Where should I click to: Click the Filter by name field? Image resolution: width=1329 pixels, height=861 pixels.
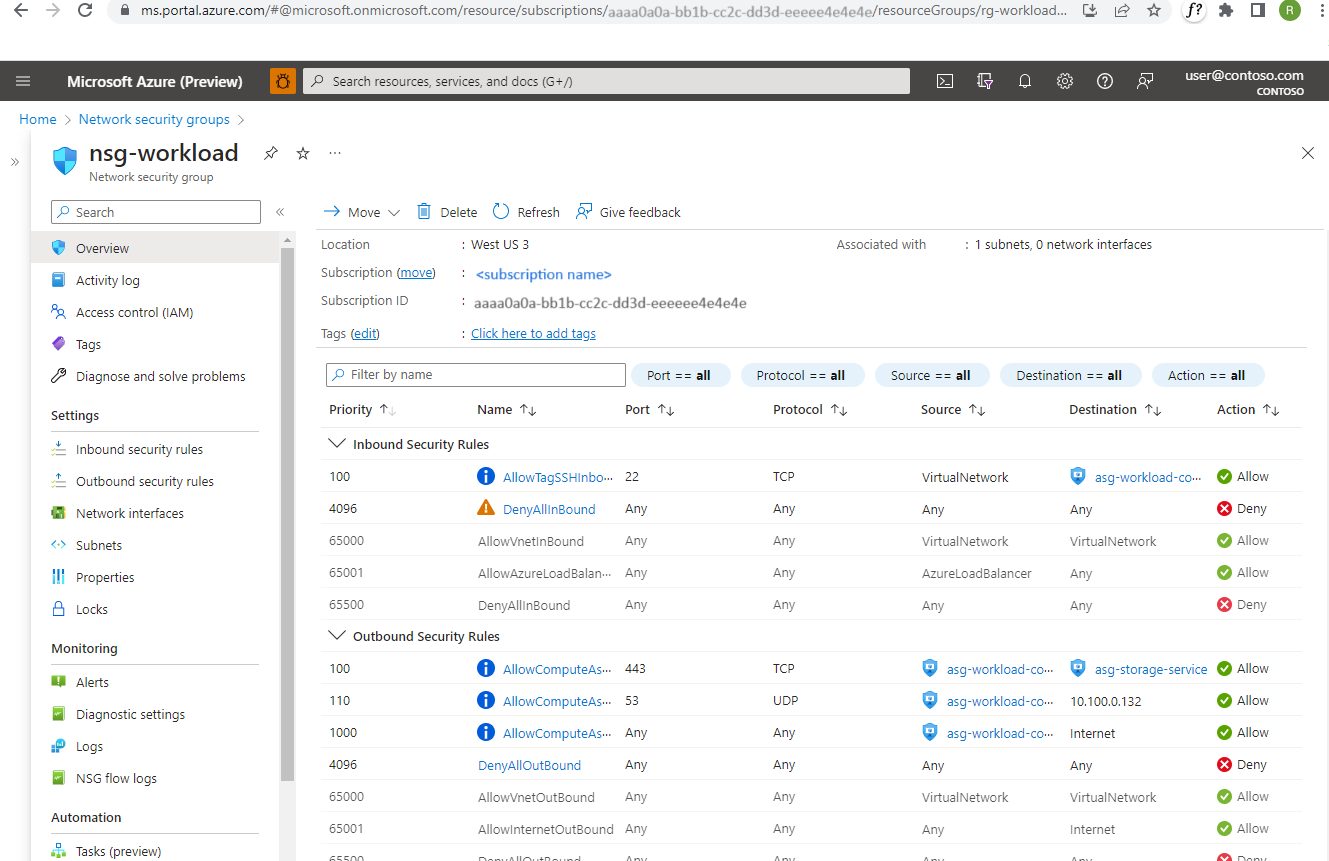tap(476, 375)
